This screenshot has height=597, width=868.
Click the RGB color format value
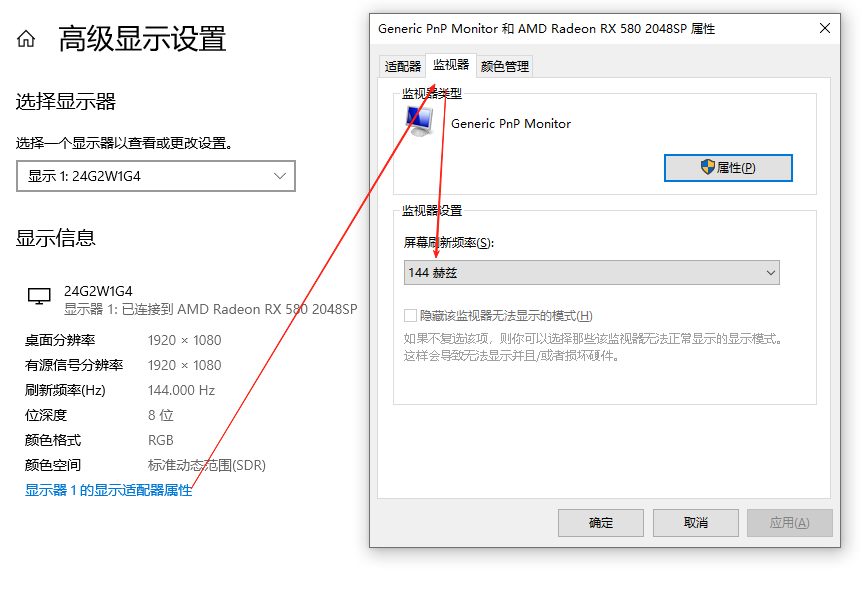(161, 440)
